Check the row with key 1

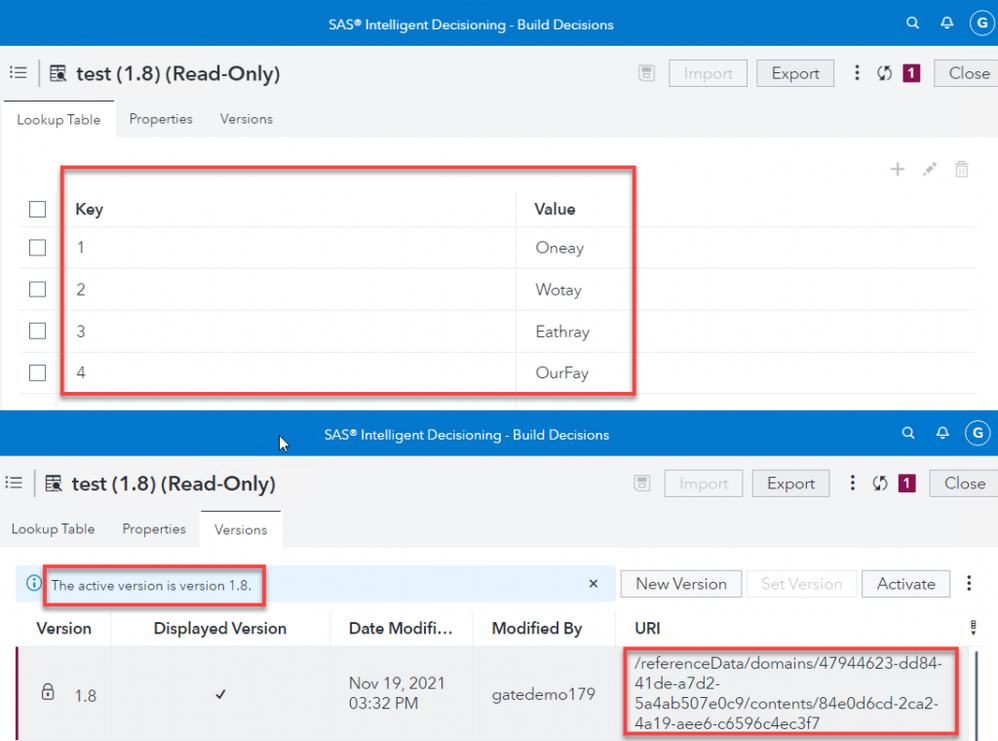pyautogui.click(x=38, y=248)
